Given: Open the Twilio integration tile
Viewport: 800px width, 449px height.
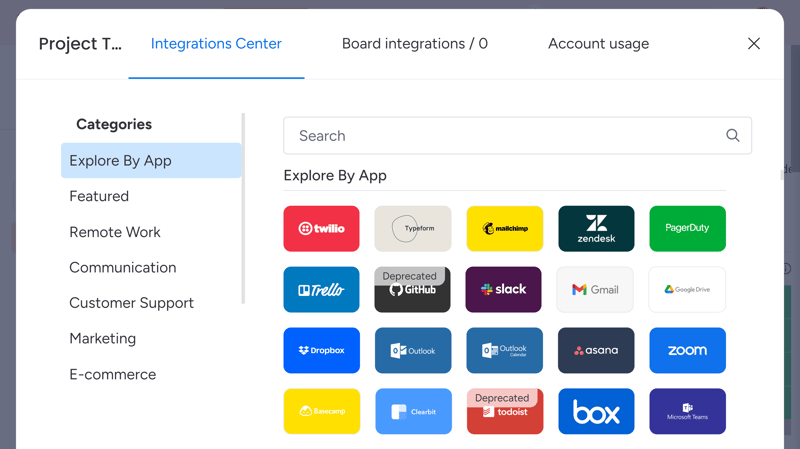Looking at the screenshot, I should (321, 229).
